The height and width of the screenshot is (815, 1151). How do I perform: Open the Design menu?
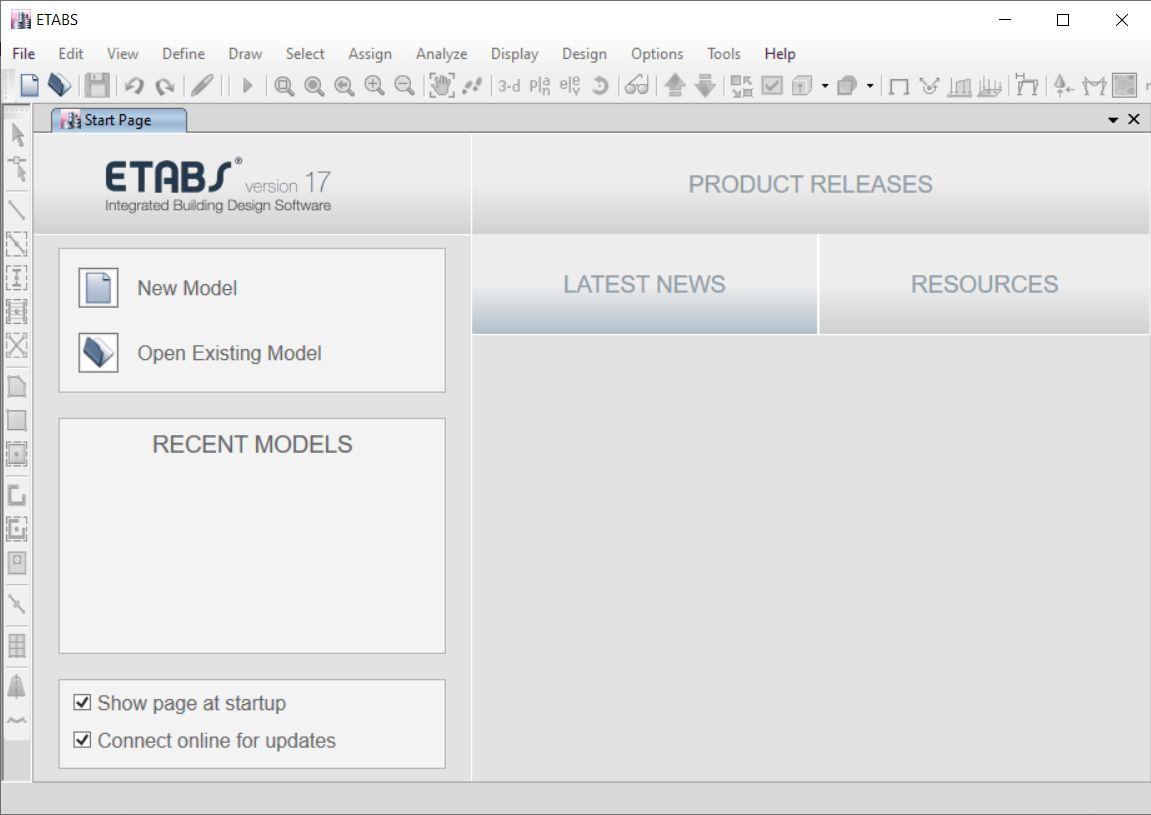pyautogui.click(x=584, y=54)
